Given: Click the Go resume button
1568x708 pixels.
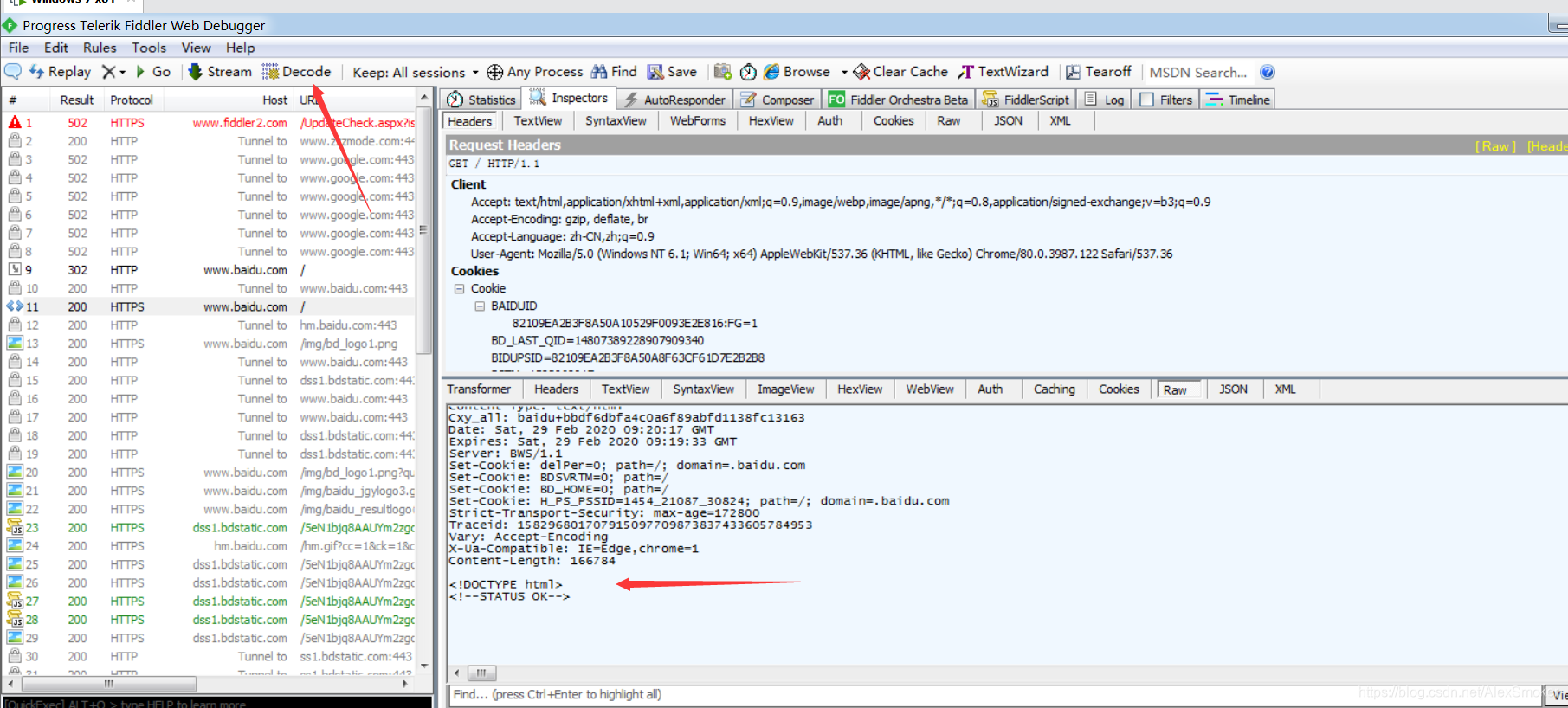Looking at the screenshot, I should [x=152, y=72].
